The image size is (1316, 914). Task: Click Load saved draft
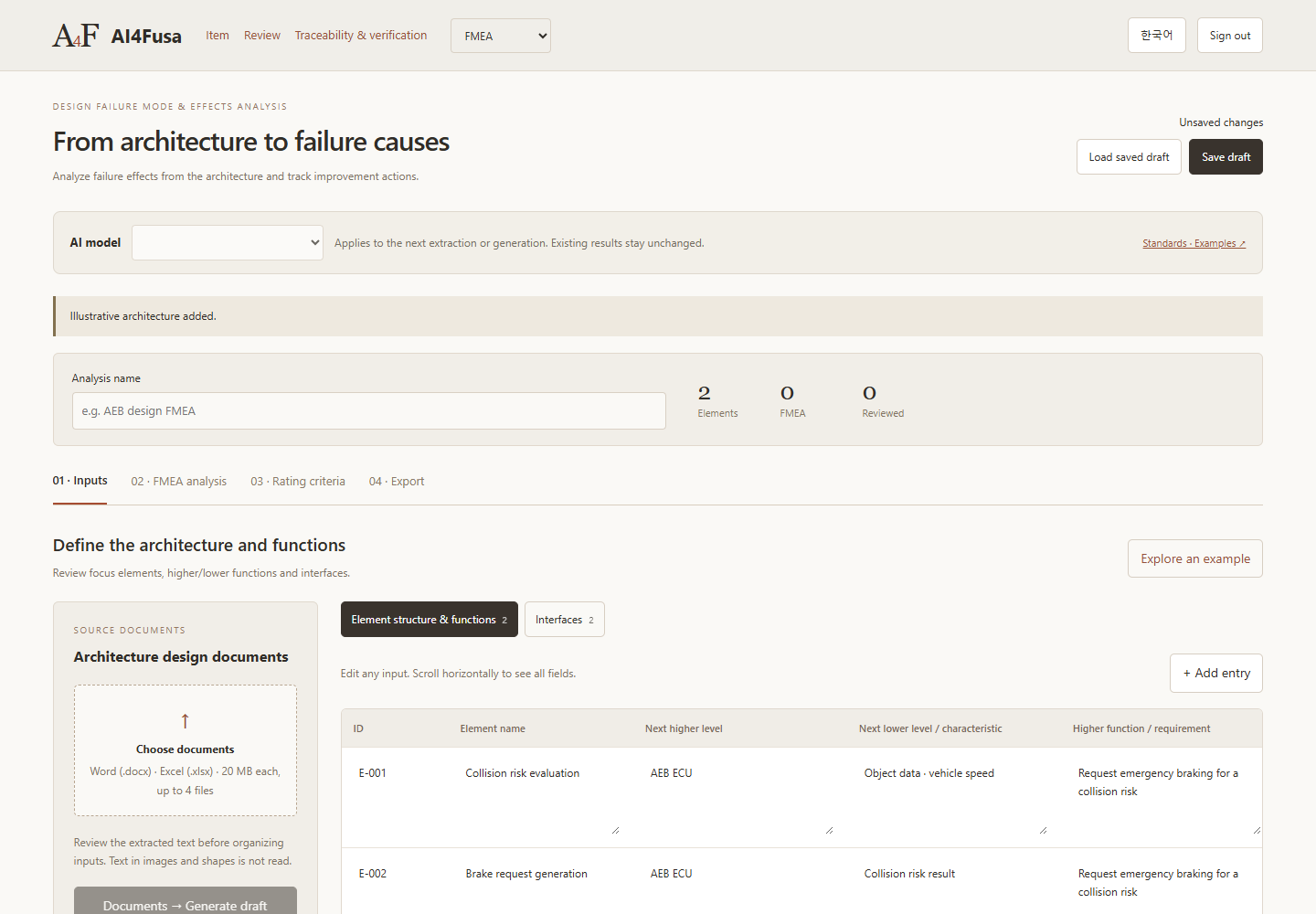(1129, 157)
